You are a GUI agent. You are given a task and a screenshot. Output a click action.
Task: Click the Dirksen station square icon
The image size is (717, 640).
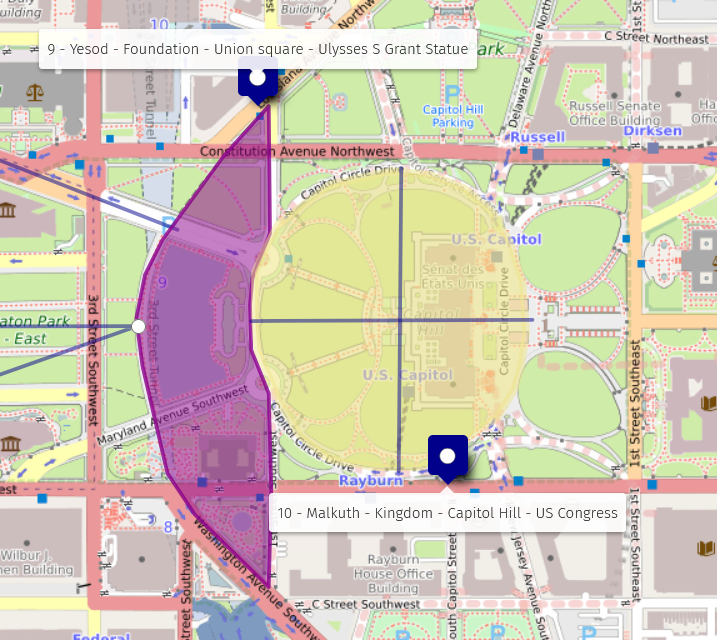click(x=653, y=148)
